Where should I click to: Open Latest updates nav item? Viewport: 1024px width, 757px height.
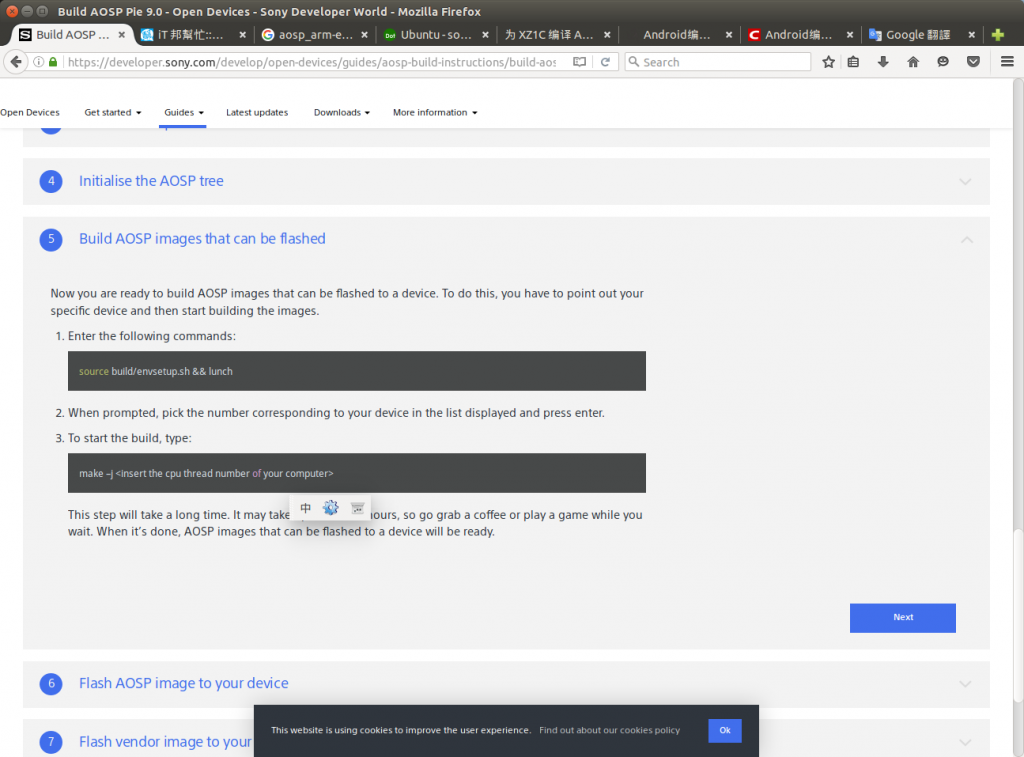point(257,112)
